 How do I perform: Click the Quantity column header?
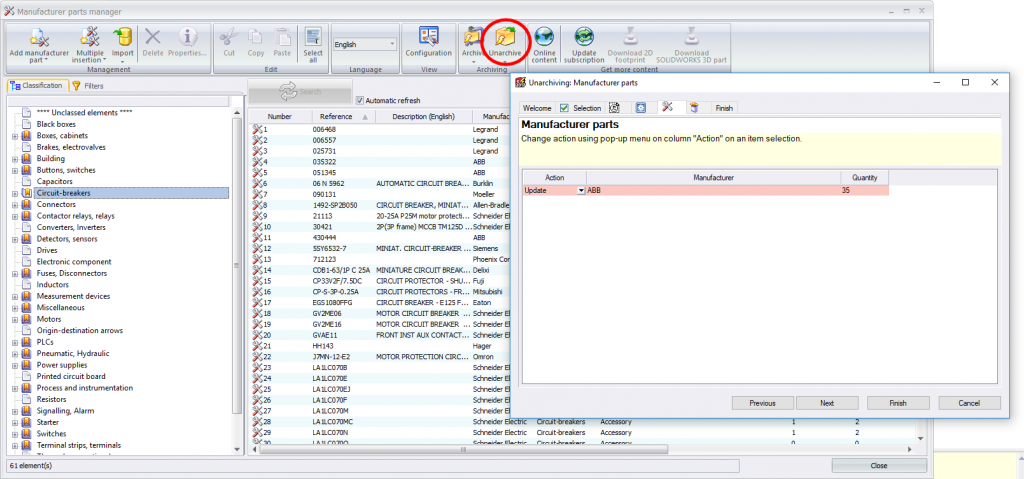[865, 177]
